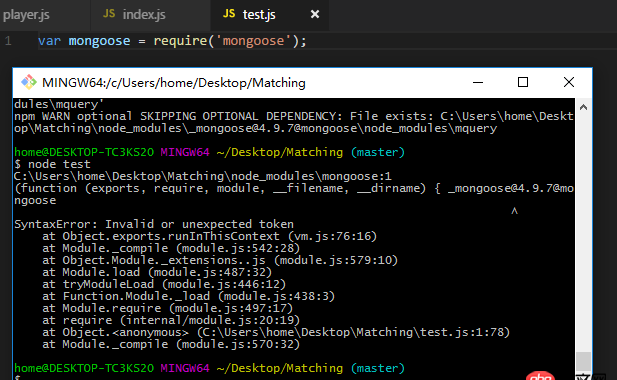Click the MINGW64 window title text
Screen dimensions: 617x380
pyautogui.click(x=174, y=83)
